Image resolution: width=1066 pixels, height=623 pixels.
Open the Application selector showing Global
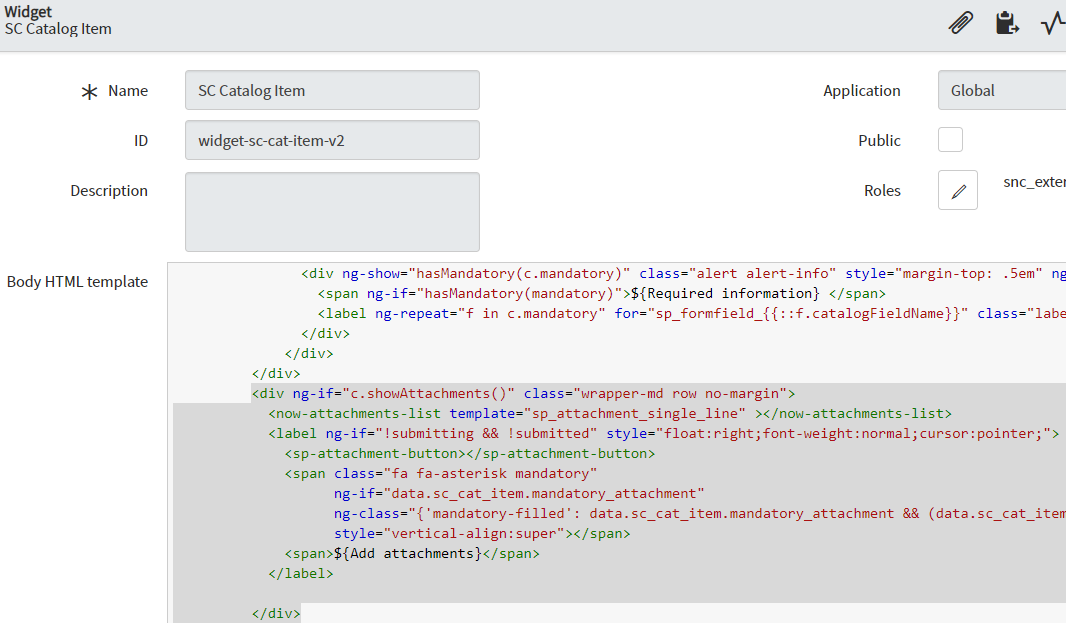[x=1000, y=90]
